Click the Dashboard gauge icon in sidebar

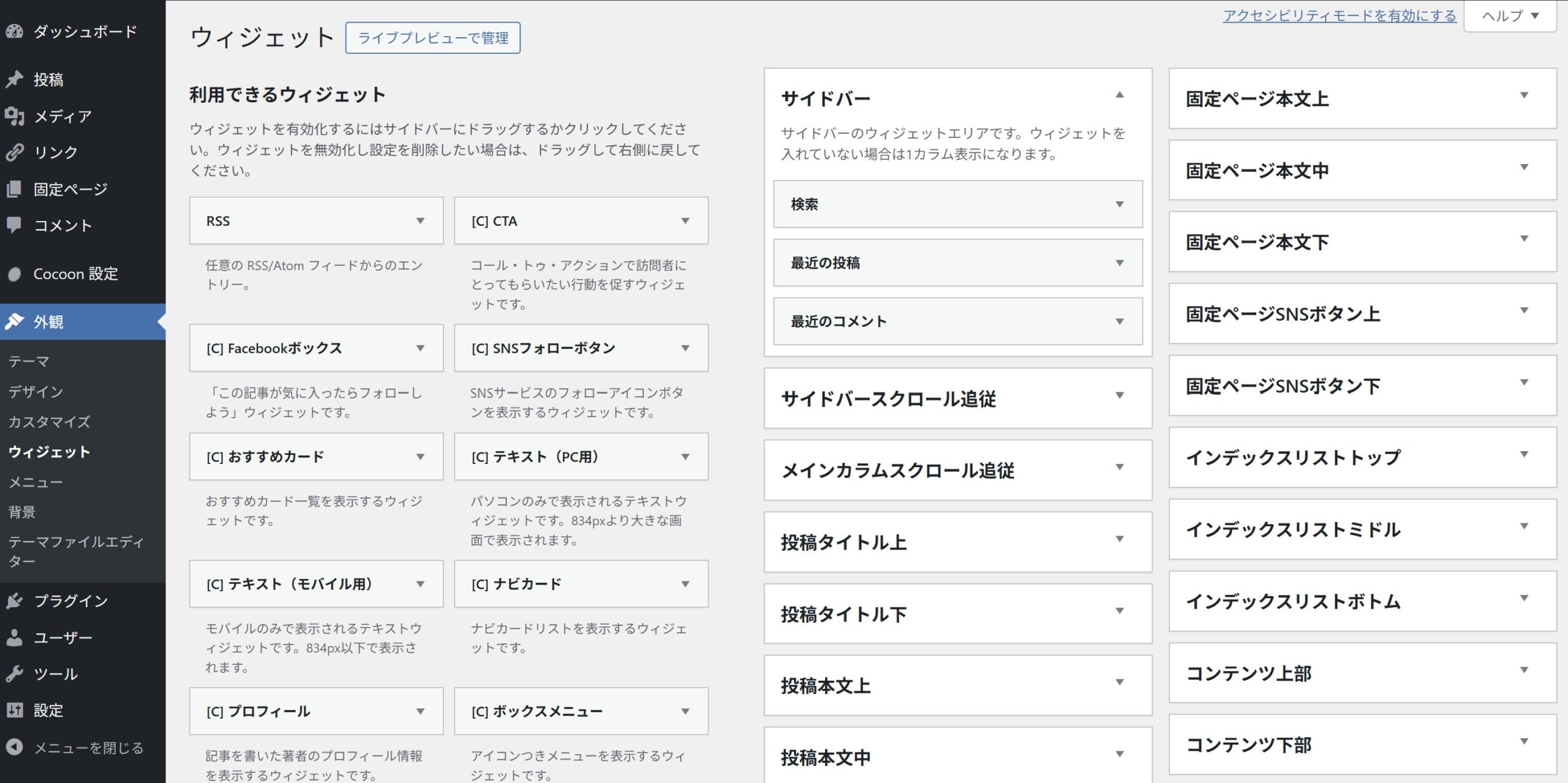[x=15, y=31]
